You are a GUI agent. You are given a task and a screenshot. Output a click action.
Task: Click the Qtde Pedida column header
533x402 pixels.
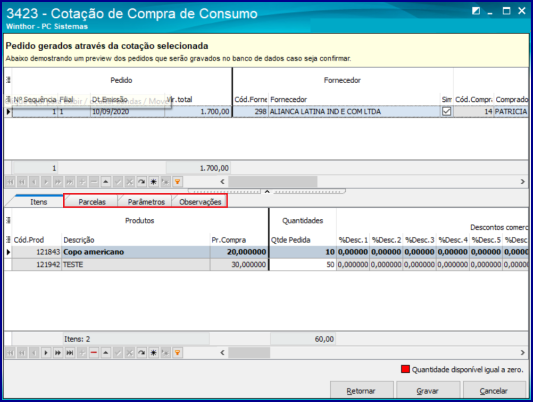coord(303,240)
